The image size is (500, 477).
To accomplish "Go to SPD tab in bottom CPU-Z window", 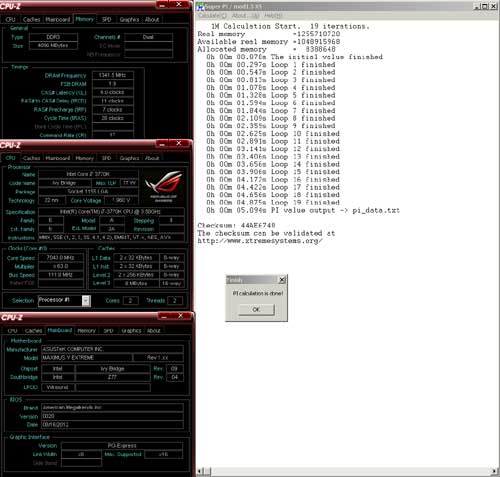I will 109,331.
